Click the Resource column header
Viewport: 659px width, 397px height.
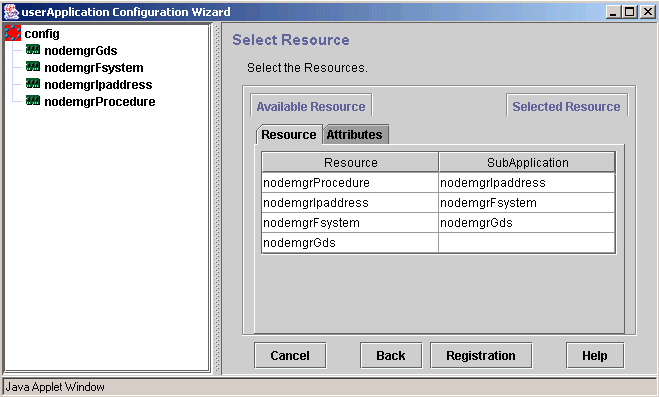350,163
